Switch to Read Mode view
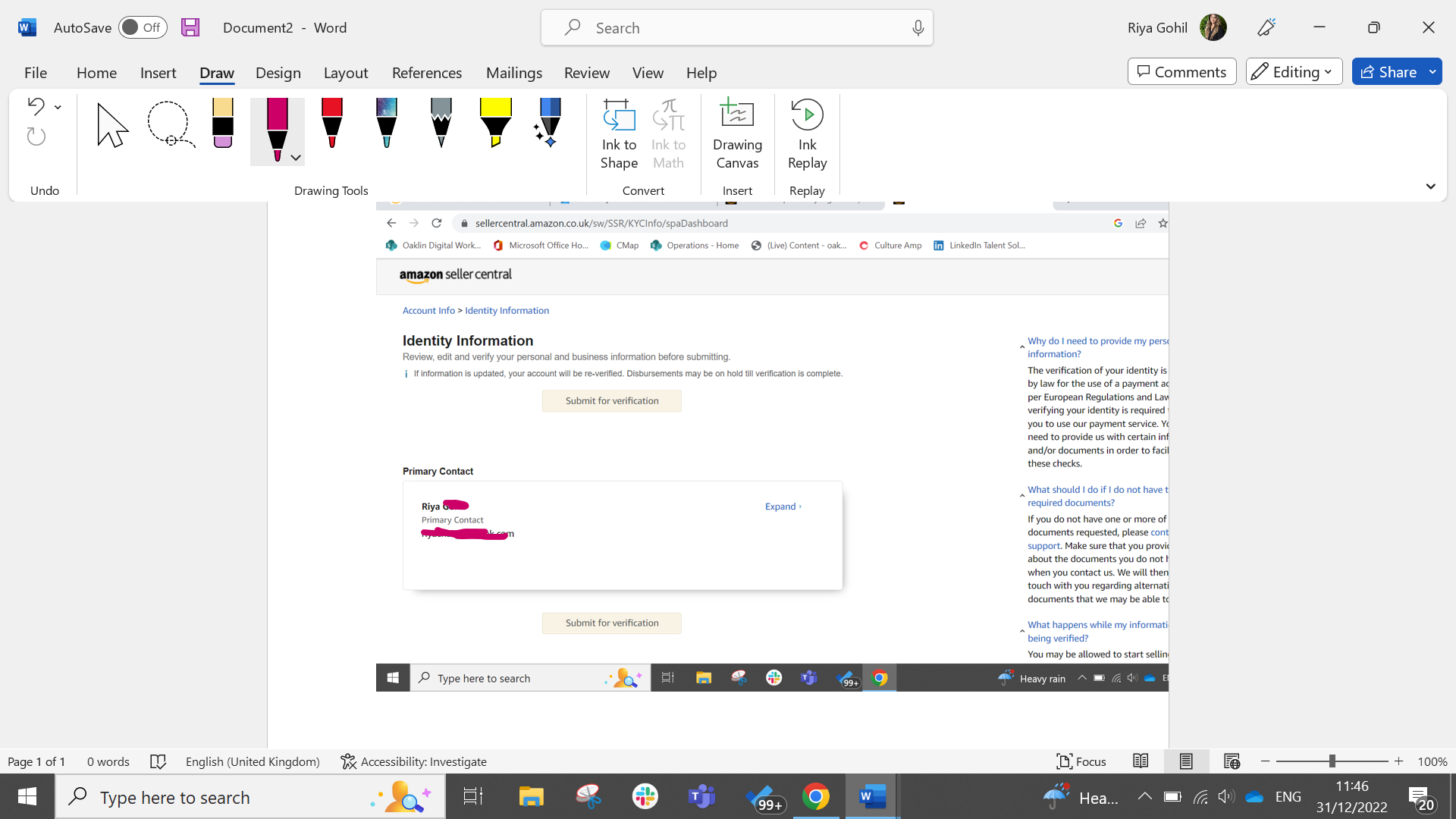 [1141, 761]
